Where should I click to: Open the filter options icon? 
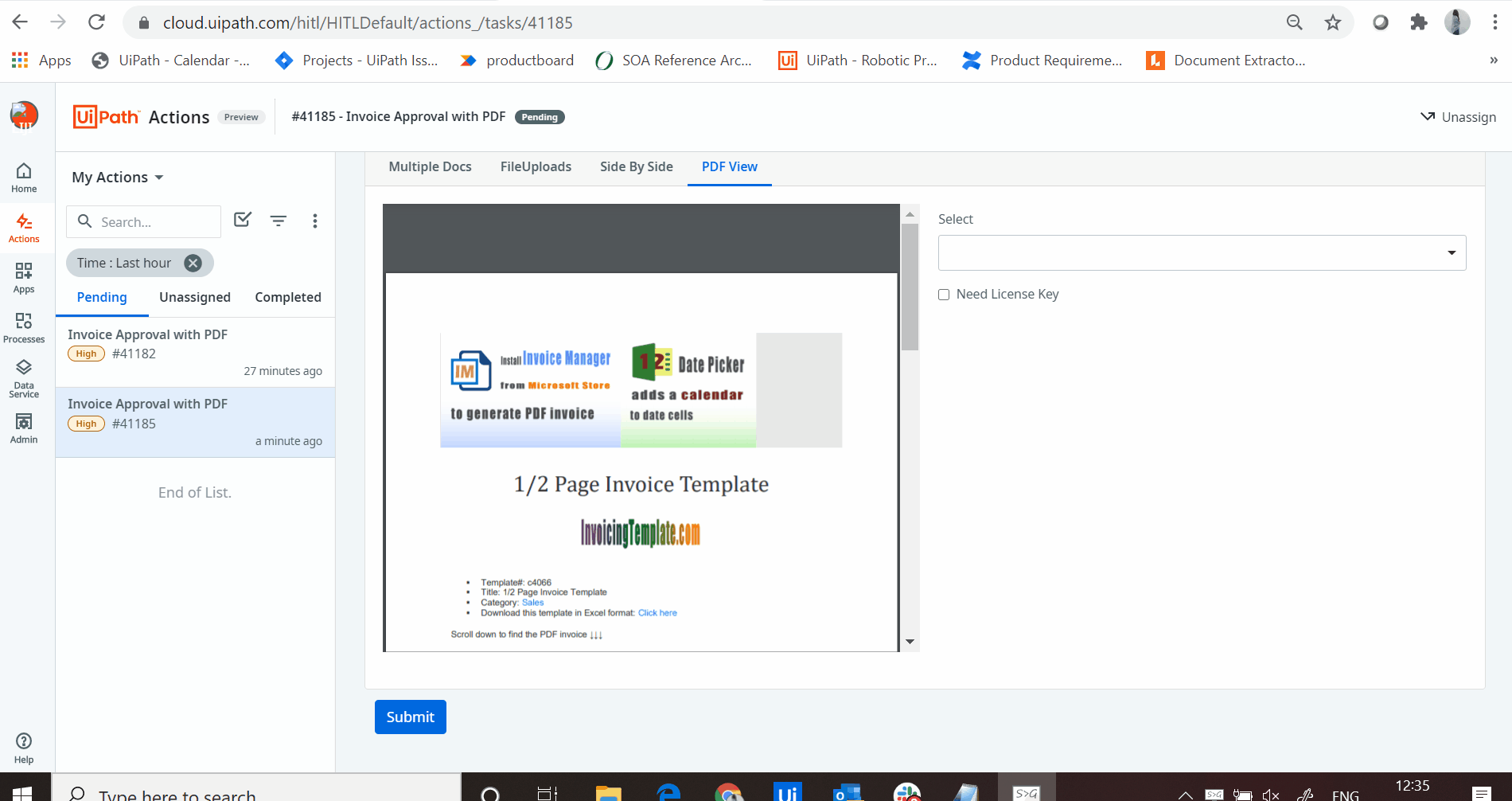(279, 221)
